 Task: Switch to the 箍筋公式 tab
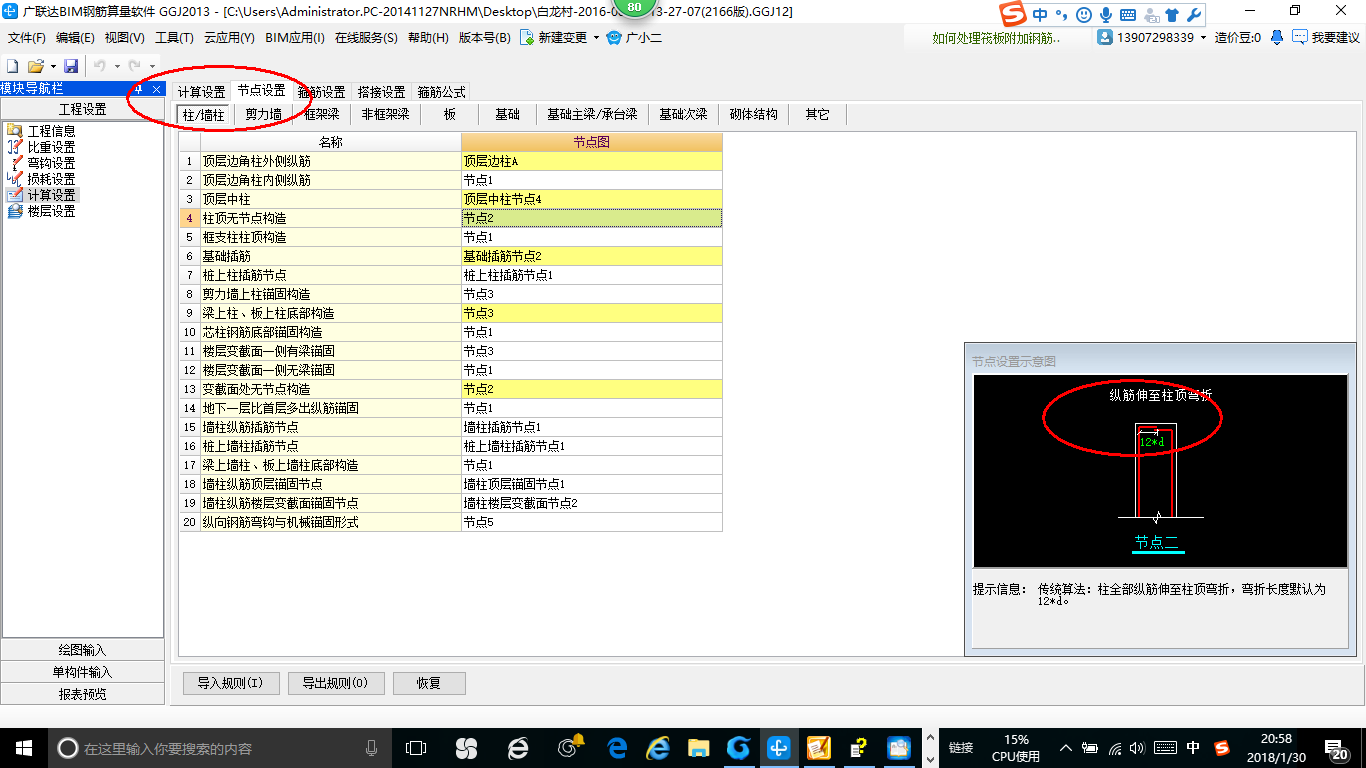pyautogui.click(x=441, y=92)
